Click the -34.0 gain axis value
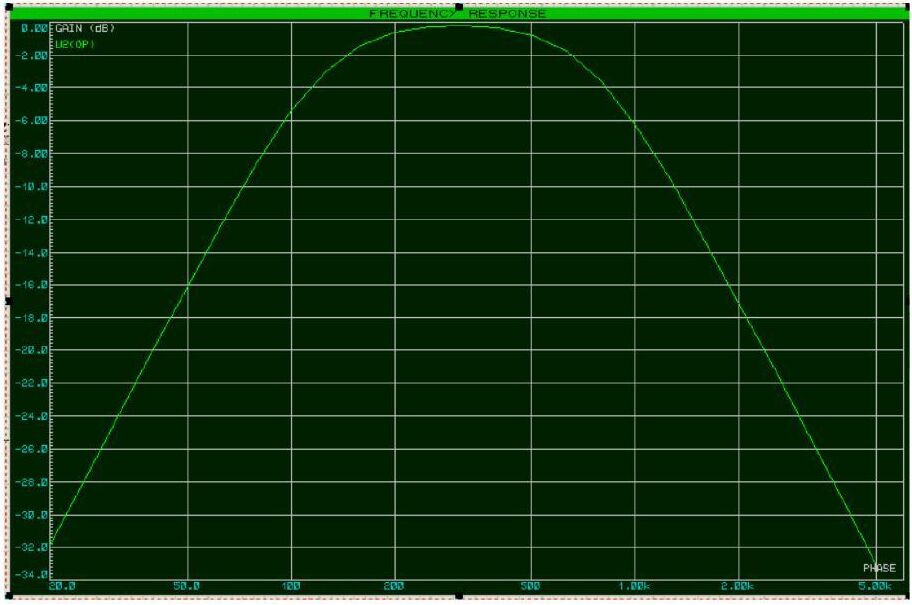The image size is (912, 605). tap(33, 575)
